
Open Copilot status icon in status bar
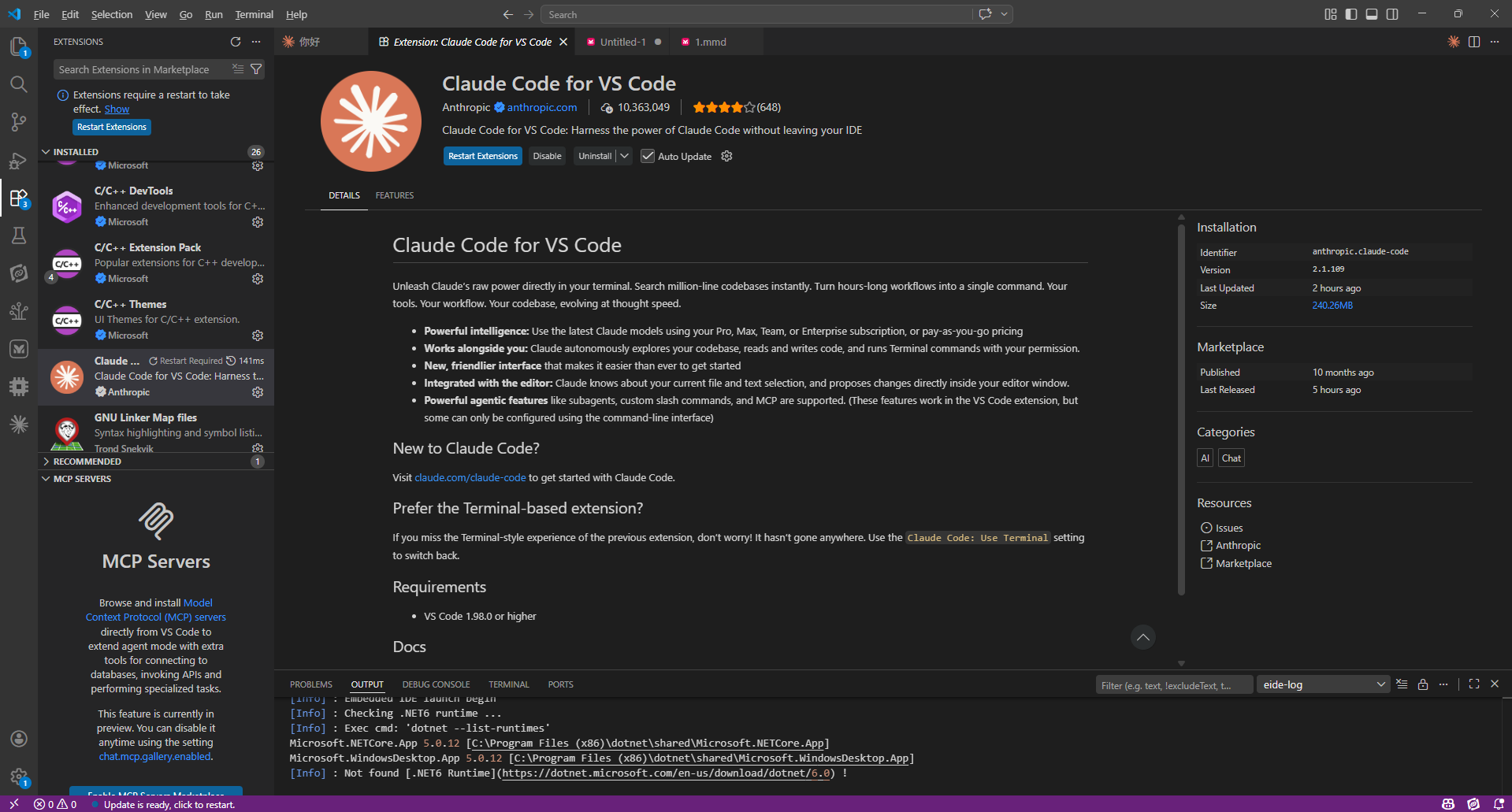click(1448, 804)
